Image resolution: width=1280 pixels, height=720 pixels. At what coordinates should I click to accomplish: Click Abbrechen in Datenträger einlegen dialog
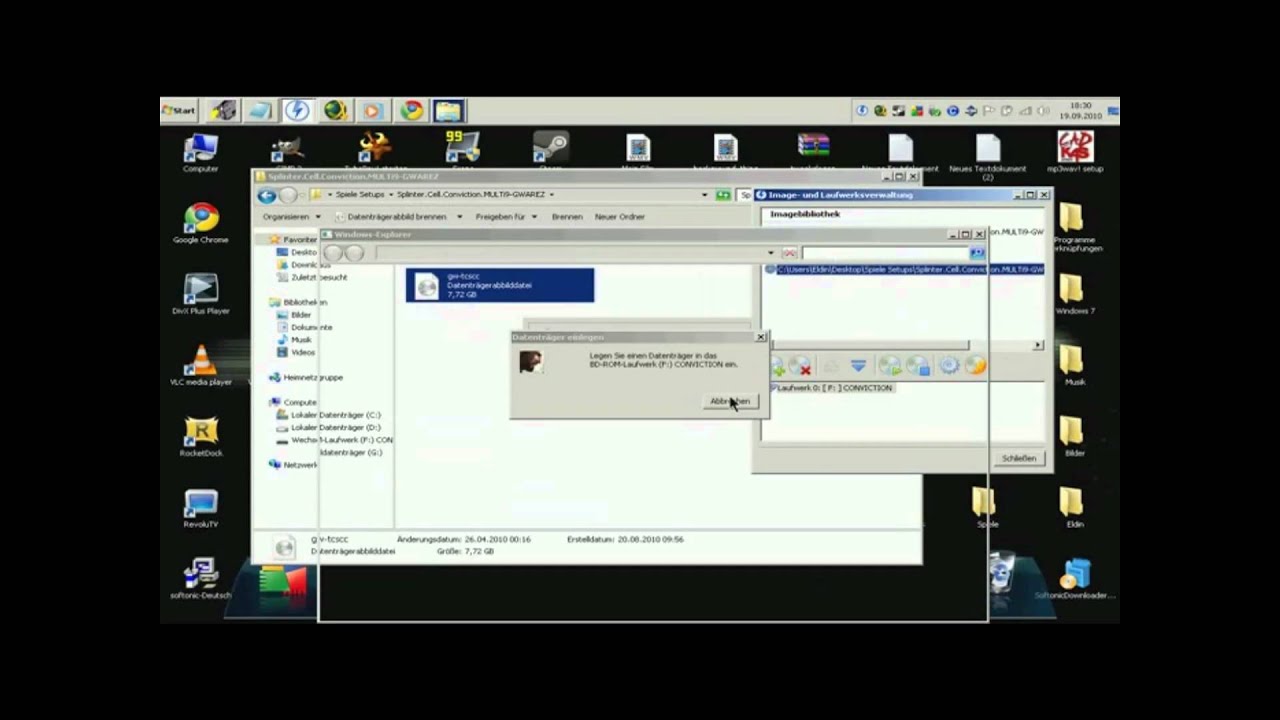pyautogui.click(x=730, y=401)
